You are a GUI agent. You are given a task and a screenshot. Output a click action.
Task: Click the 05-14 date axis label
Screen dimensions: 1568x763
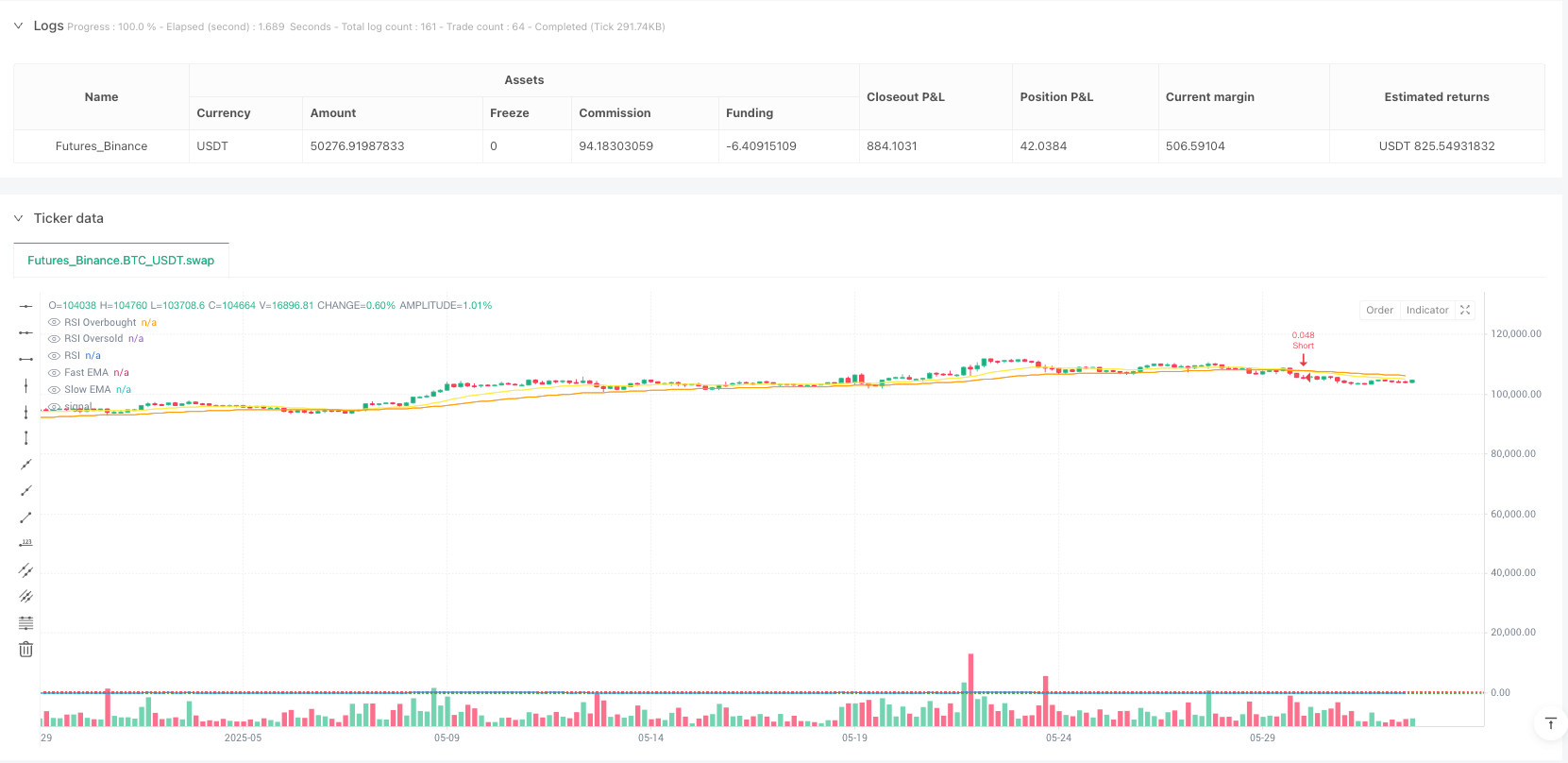(650, 738)
